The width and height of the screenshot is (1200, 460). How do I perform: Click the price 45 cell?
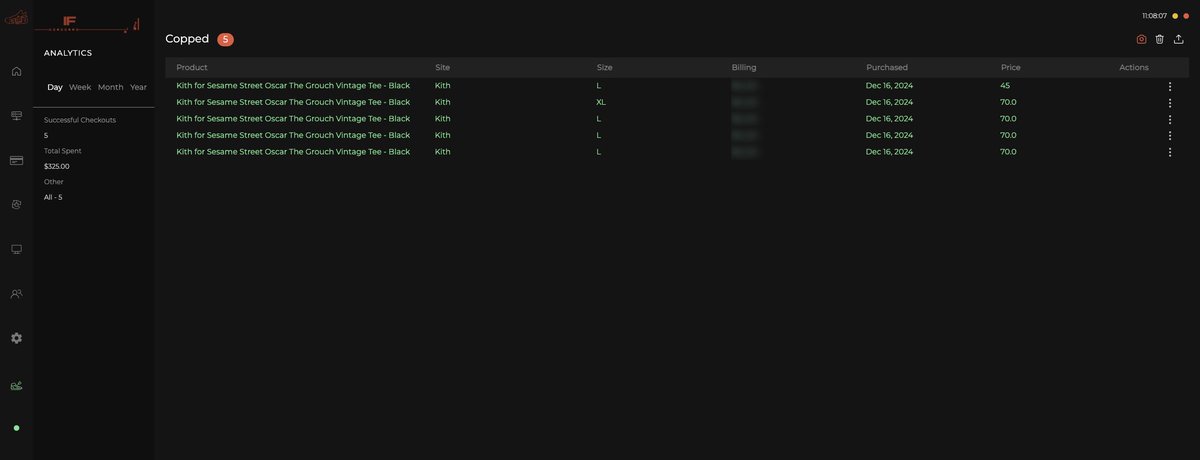(x=1005, y=86)
